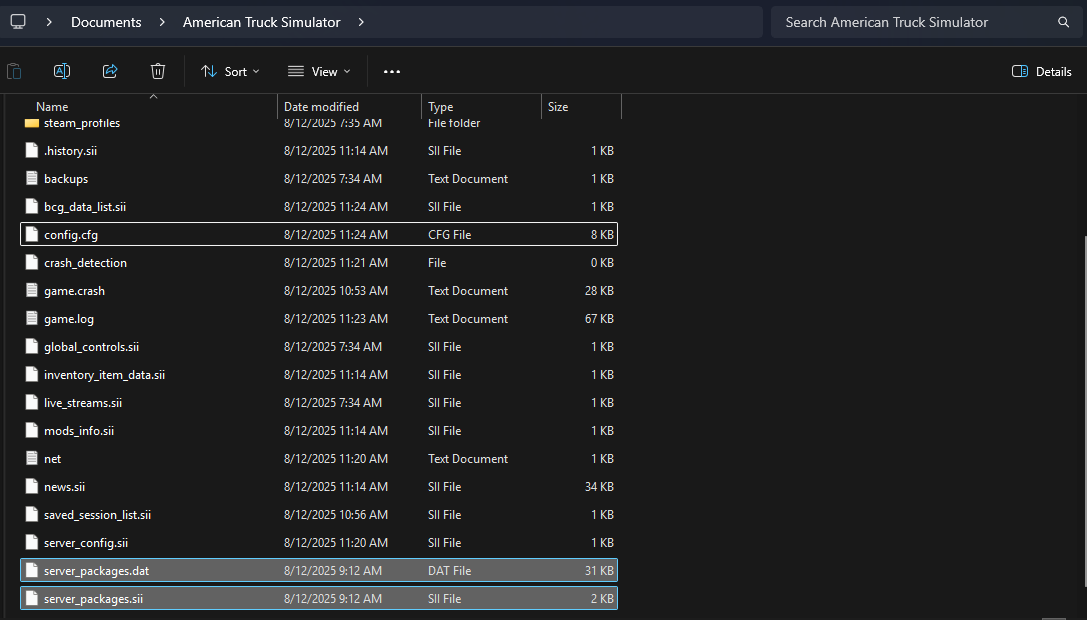Select the bcg_data_list.sii file

tap(319, 207)
